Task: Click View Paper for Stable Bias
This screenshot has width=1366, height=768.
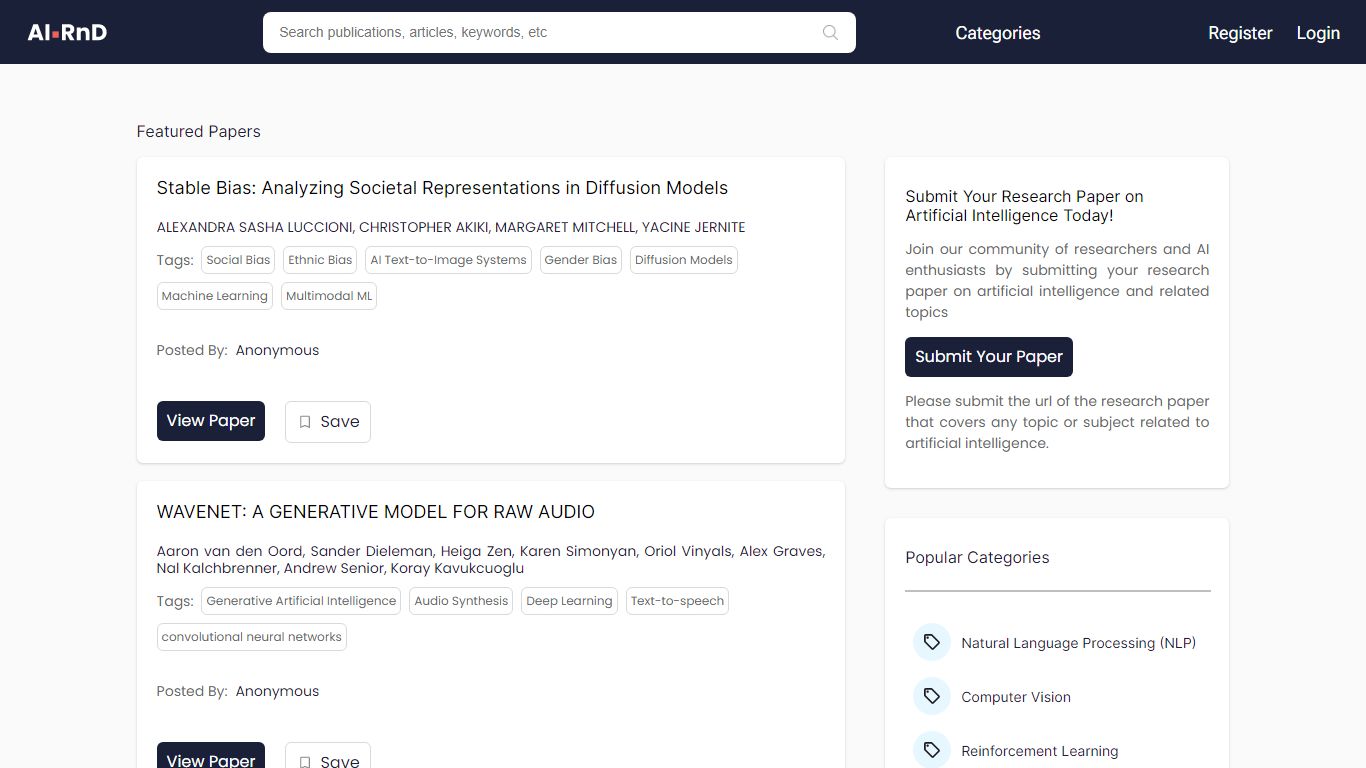Action: pyautogui.click(x=210, y=420)
